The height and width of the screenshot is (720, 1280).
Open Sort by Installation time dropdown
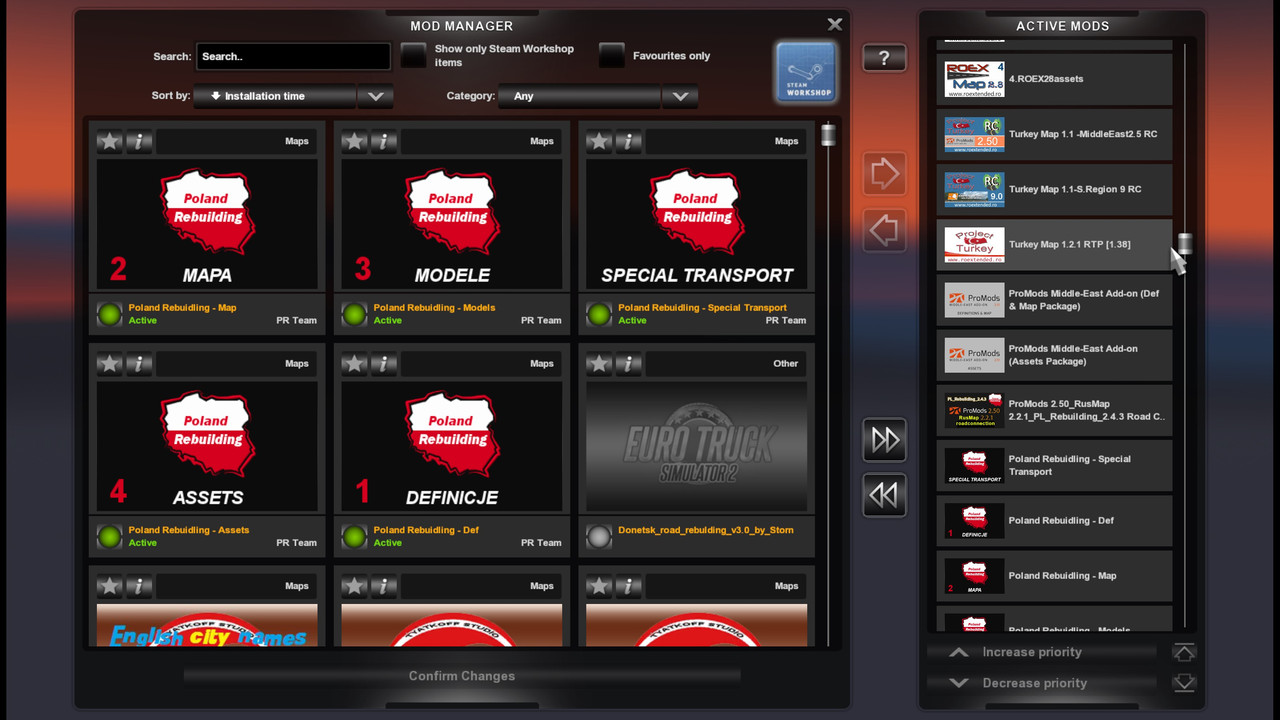coord(275,96)
